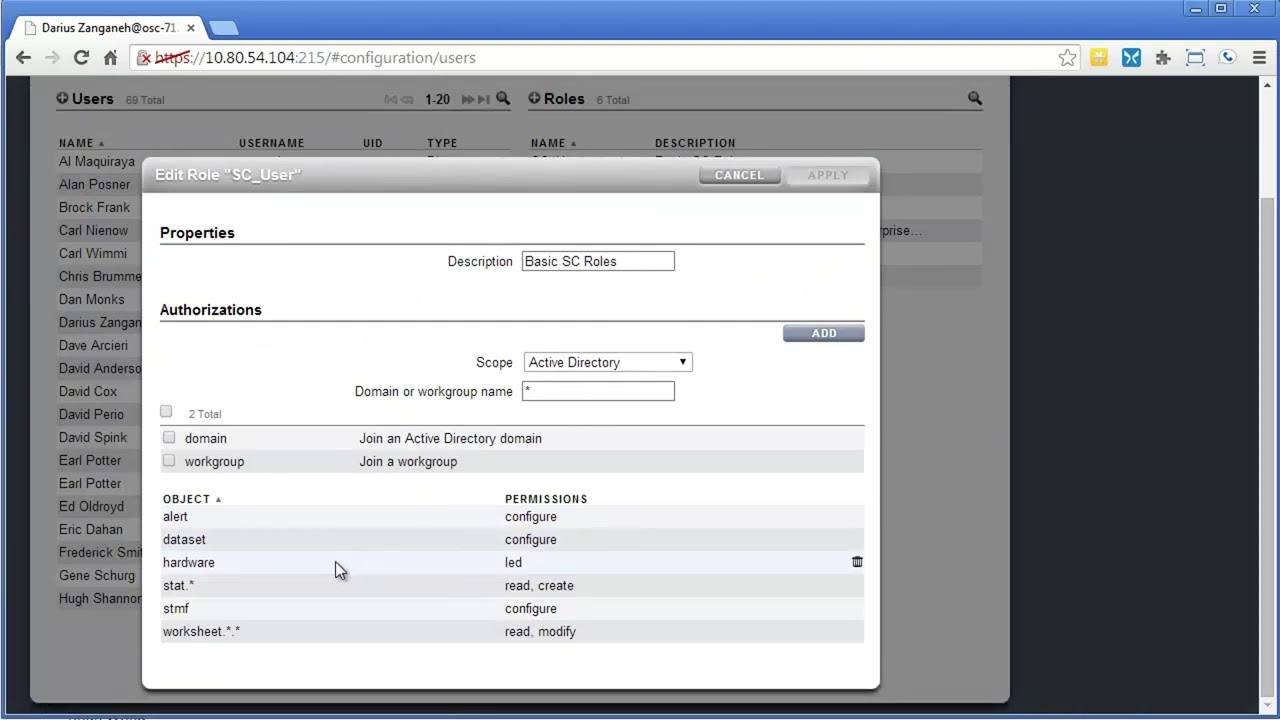
Task: Search roles with the magnifier icon
Action: tap(974, 98)
